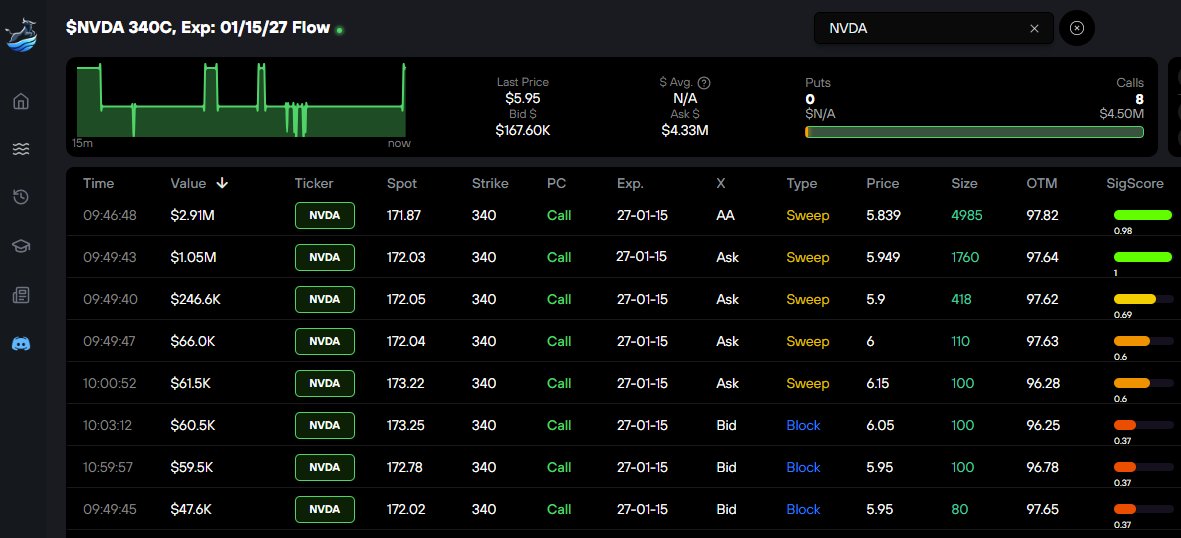Sort by the SigScore column header
This screenshot has height=538, width=1181.
1135,183
